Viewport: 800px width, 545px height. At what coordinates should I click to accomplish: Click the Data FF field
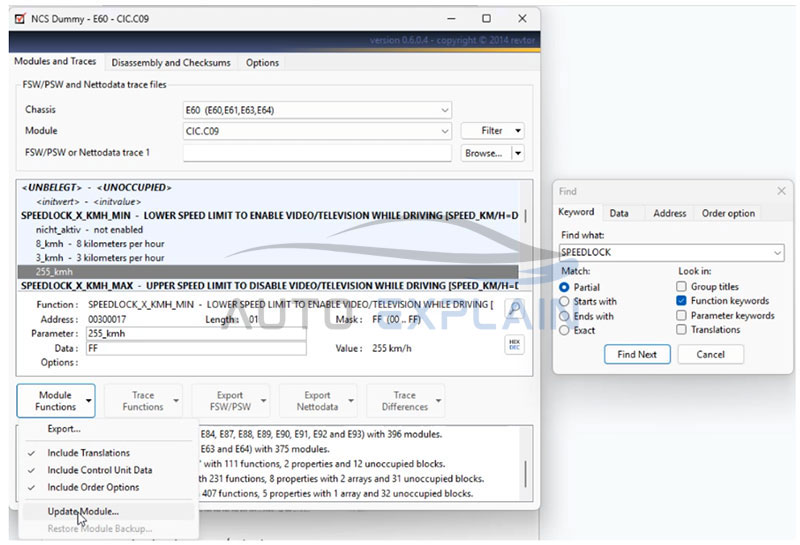point(196,349)
